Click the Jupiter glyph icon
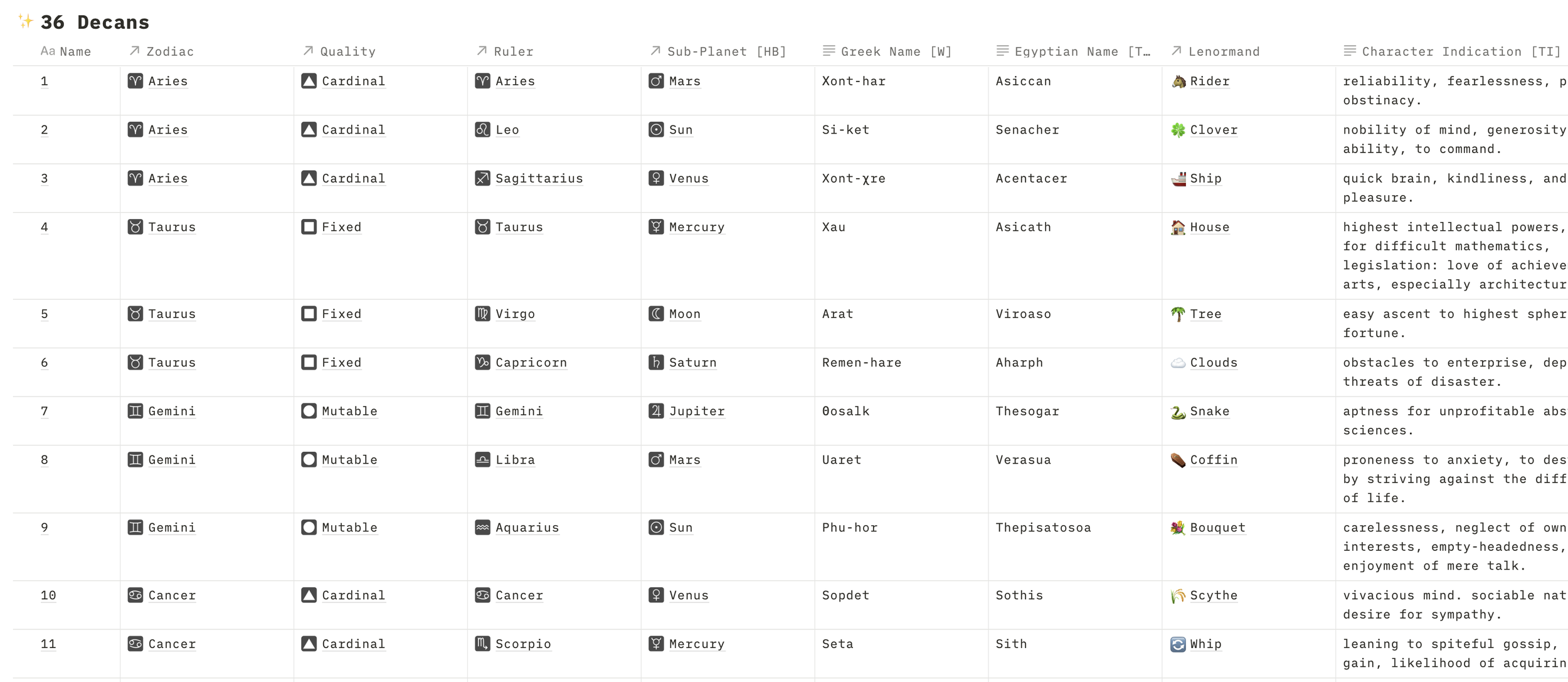 (655, 411)
